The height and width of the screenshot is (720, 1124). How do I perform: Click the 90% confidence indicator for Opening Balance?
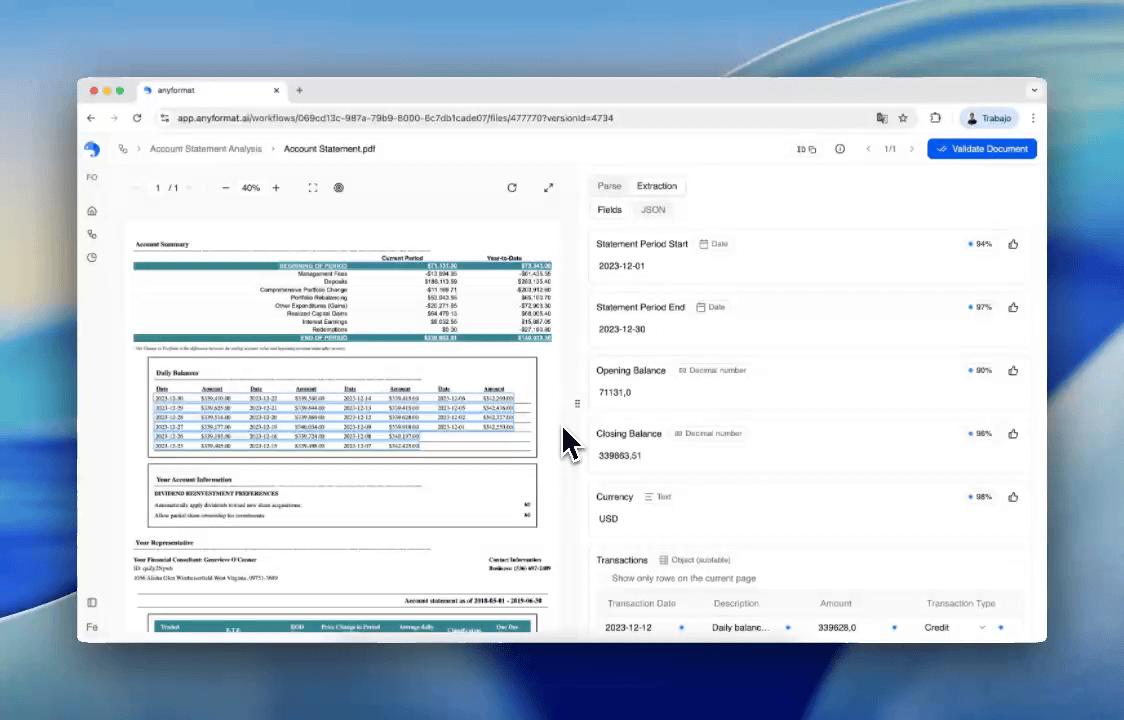(x=980, y=371)
